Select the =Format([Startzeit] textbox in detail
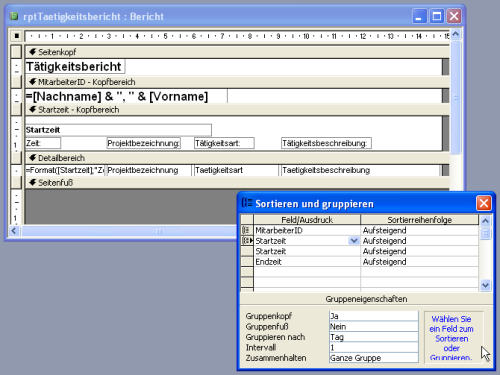The width and height of the screenshot is (500, 375). [65, 170]
